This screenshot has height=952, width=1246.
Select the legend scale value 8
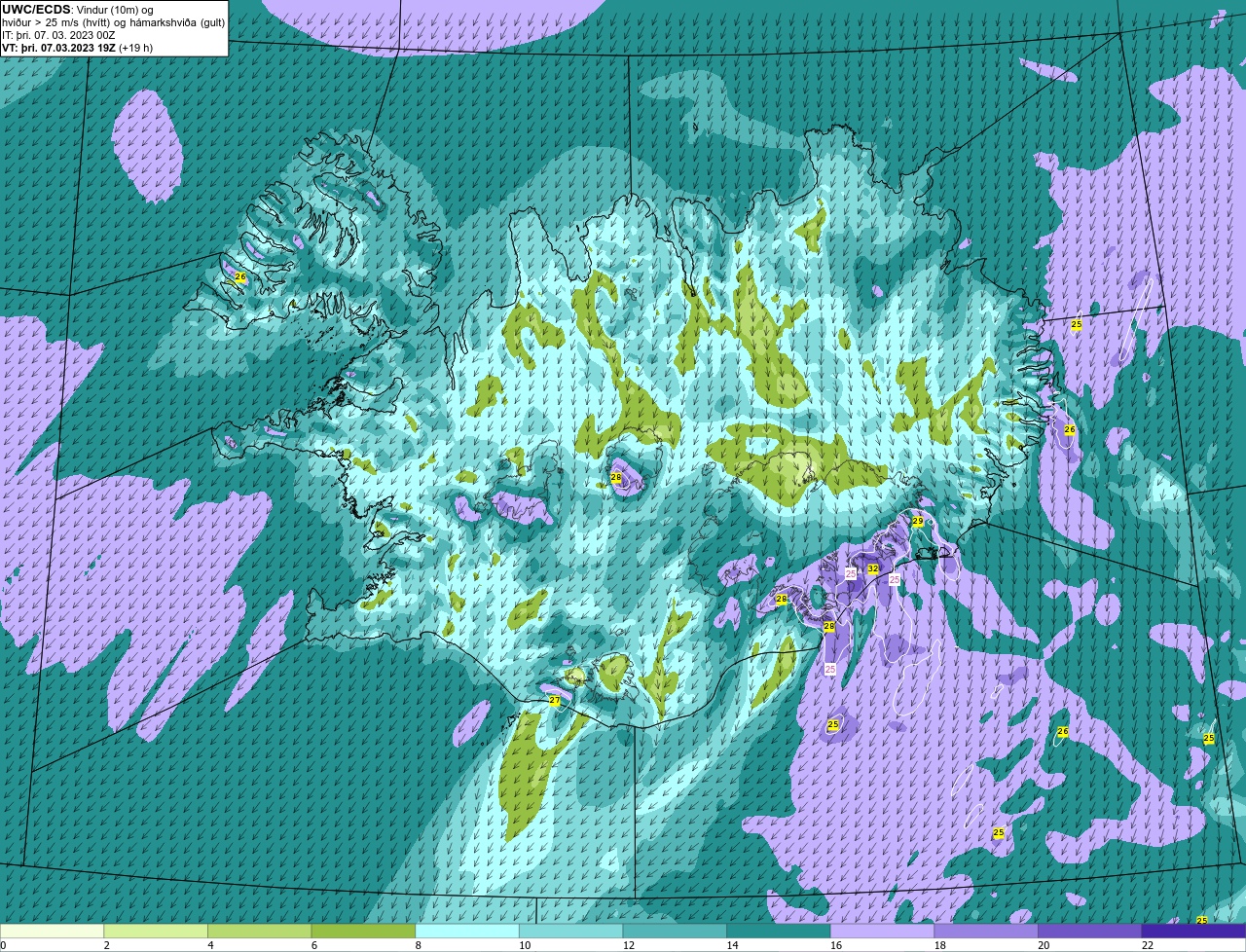tap(418, 945)
